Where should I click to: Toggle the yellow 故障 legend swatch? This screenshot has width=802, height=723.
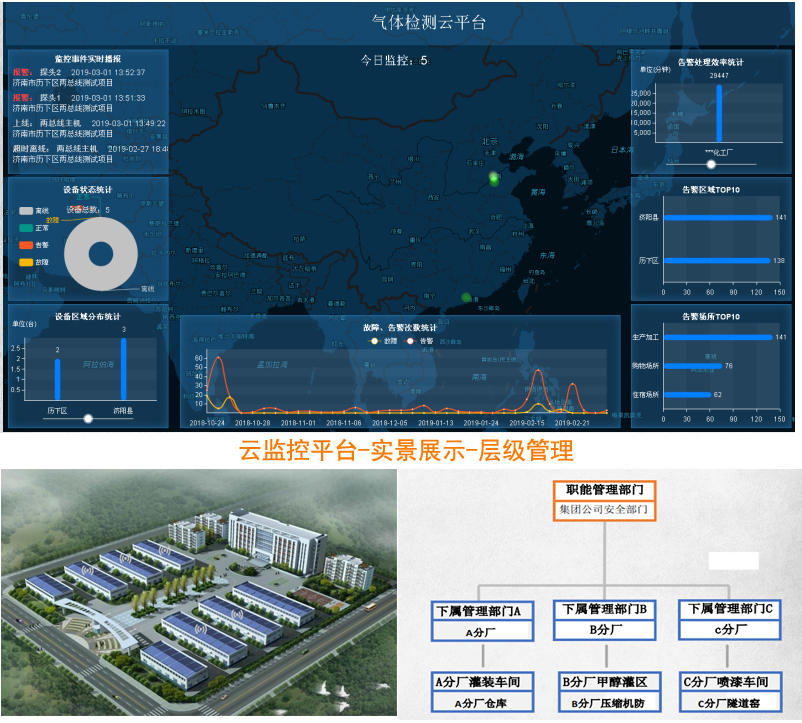[25, 261]
